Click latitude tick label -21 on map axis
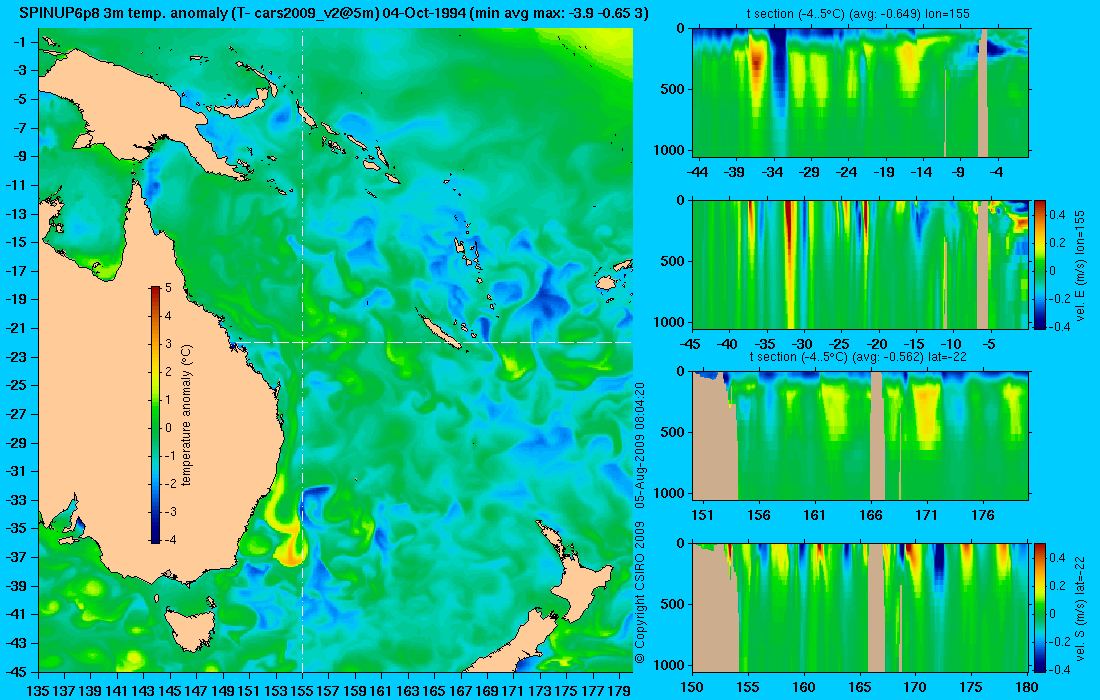The width and height of the screenshot is (1100, 700). coord(15,328)
